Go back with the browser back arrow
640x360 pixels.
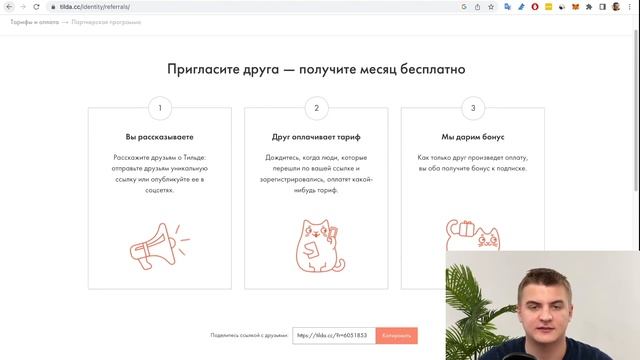point(9,7)
